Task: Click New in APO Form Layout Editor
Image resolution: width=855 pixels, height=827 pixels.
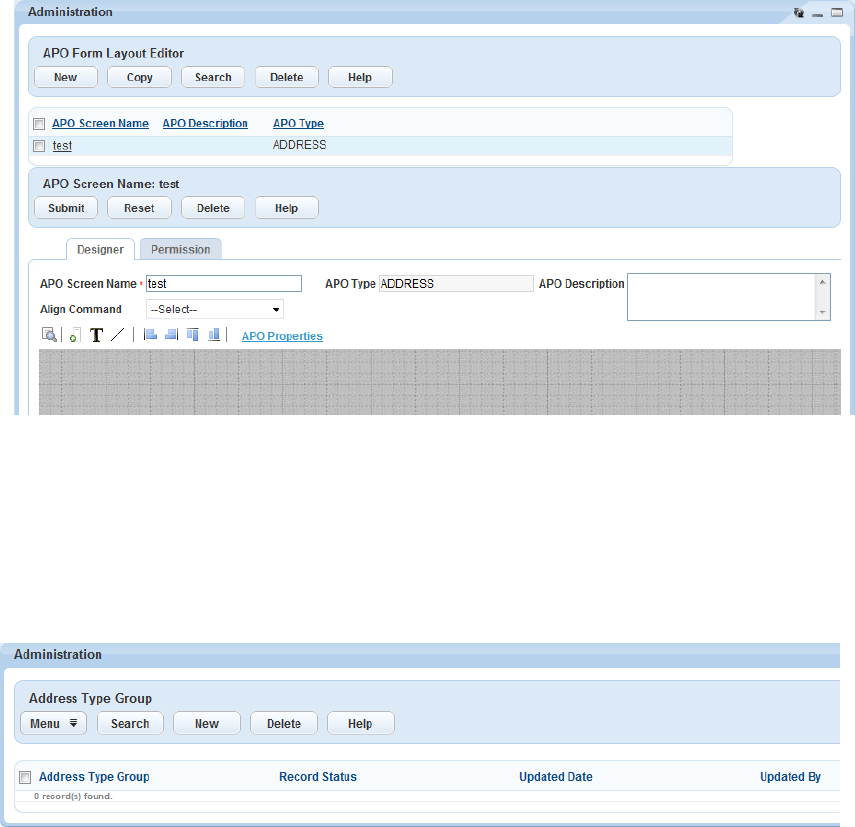Action: 65,77
